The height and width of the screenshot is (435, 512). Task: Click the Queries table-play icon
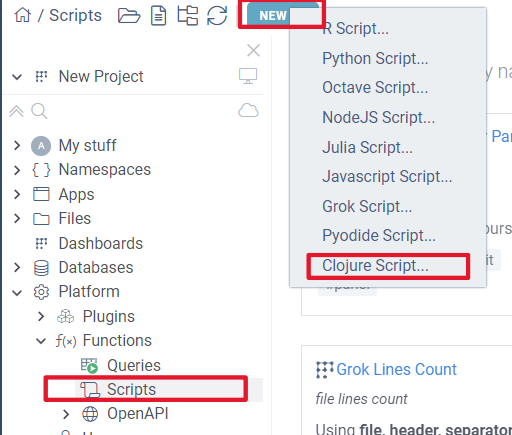point(89,365)
